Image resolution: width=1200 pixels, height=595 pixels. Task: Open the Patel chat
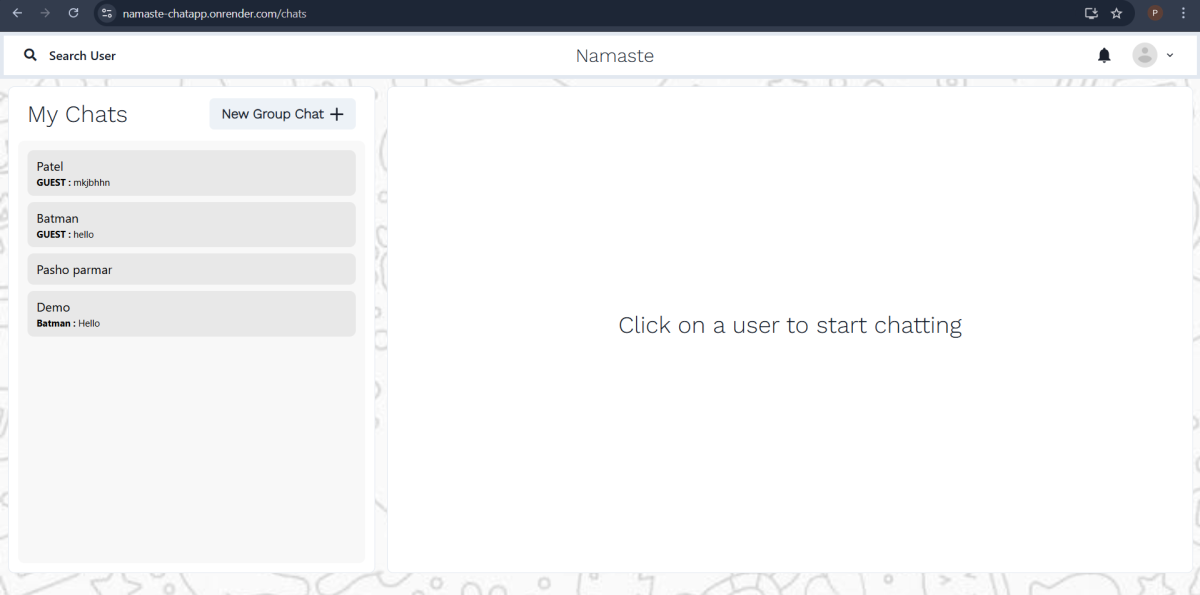tap(191, 173)
